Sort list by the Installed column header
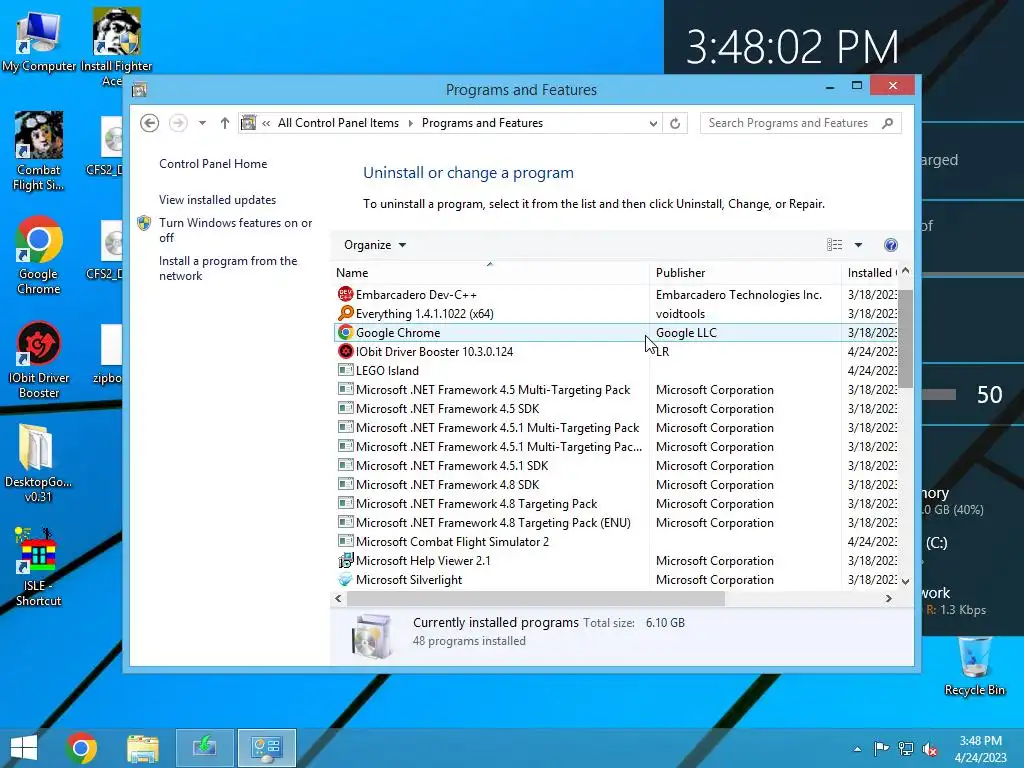This screenshot has height=768, width=1024. click(870, 272)
